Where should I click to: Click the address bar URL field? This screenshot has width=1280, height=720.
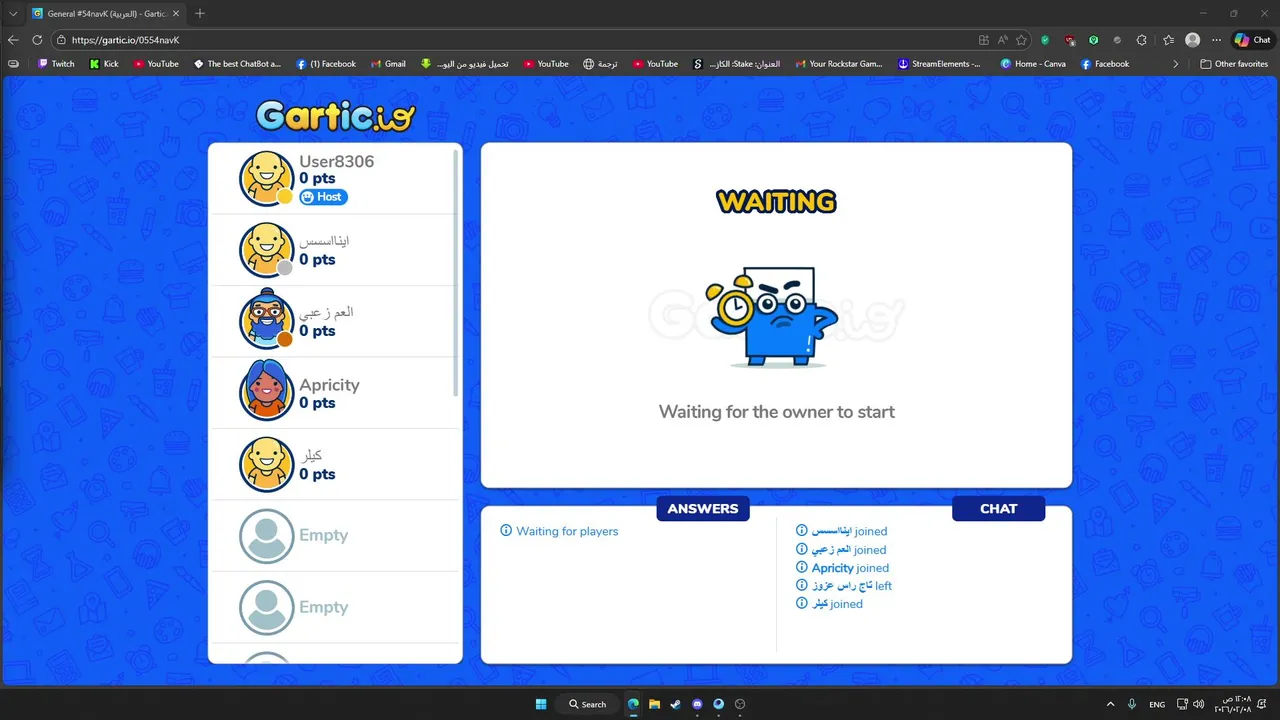point(510,40)
